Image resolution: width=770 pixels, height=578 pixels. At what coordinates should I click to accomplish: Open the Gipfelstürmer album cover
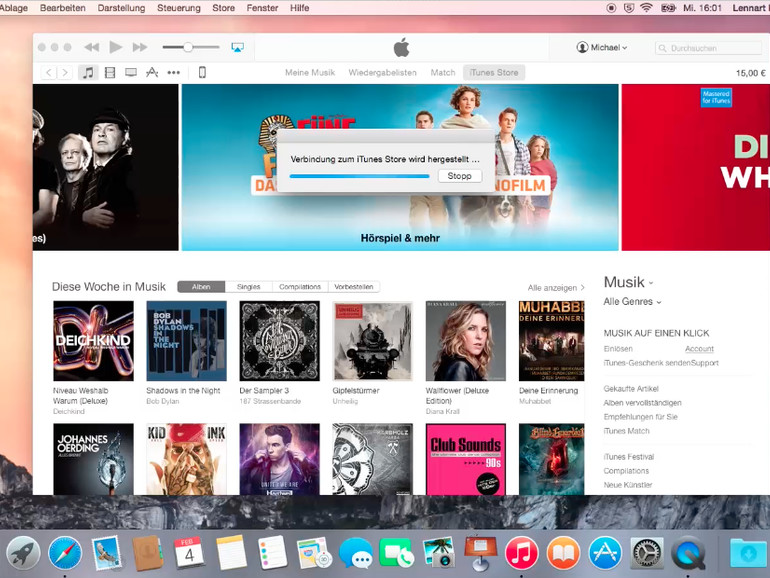(x=373, y=341)
